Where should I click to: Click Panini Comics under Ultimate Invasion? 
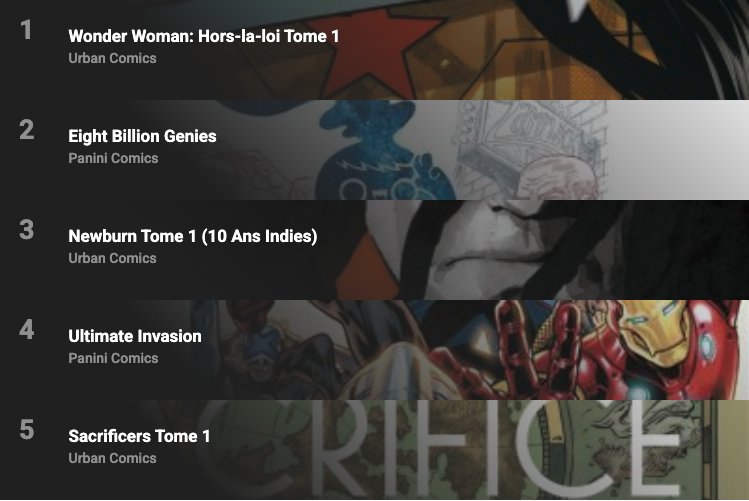[x=113, y=358]
